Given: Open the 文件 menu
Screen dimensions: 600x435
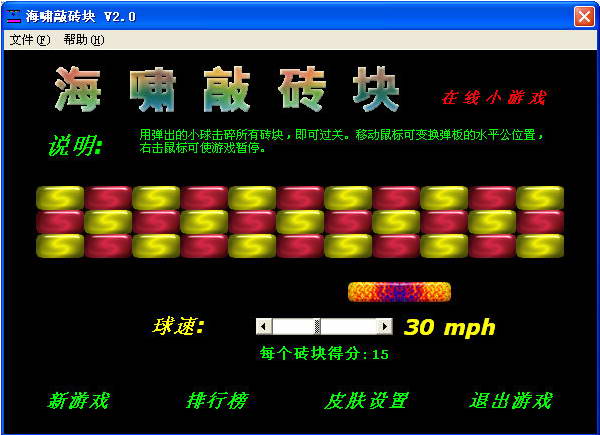Looking at the screenshot, I should [x=29, y=40].
